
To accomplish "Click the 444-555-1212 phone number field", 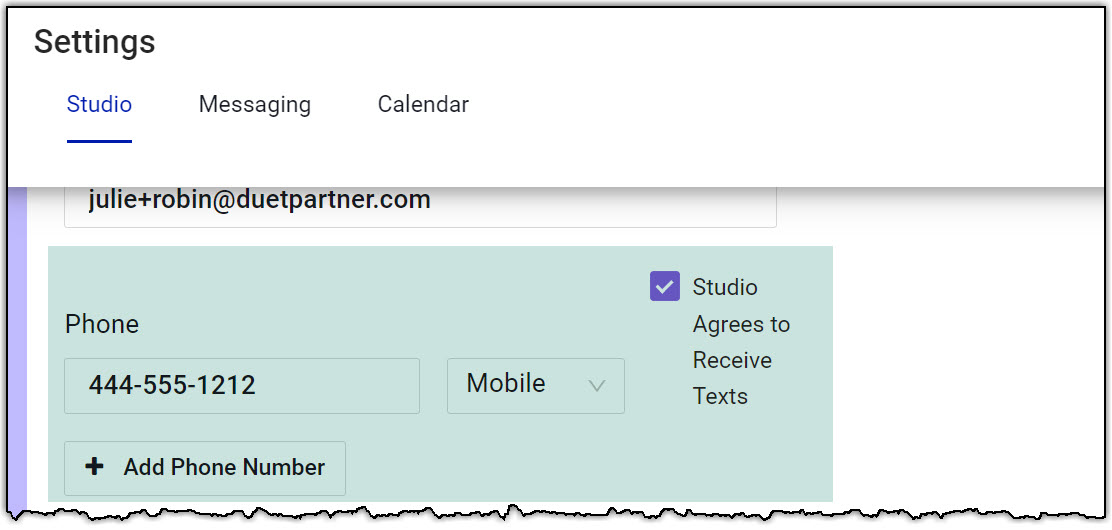I will [x=242, y=385].
